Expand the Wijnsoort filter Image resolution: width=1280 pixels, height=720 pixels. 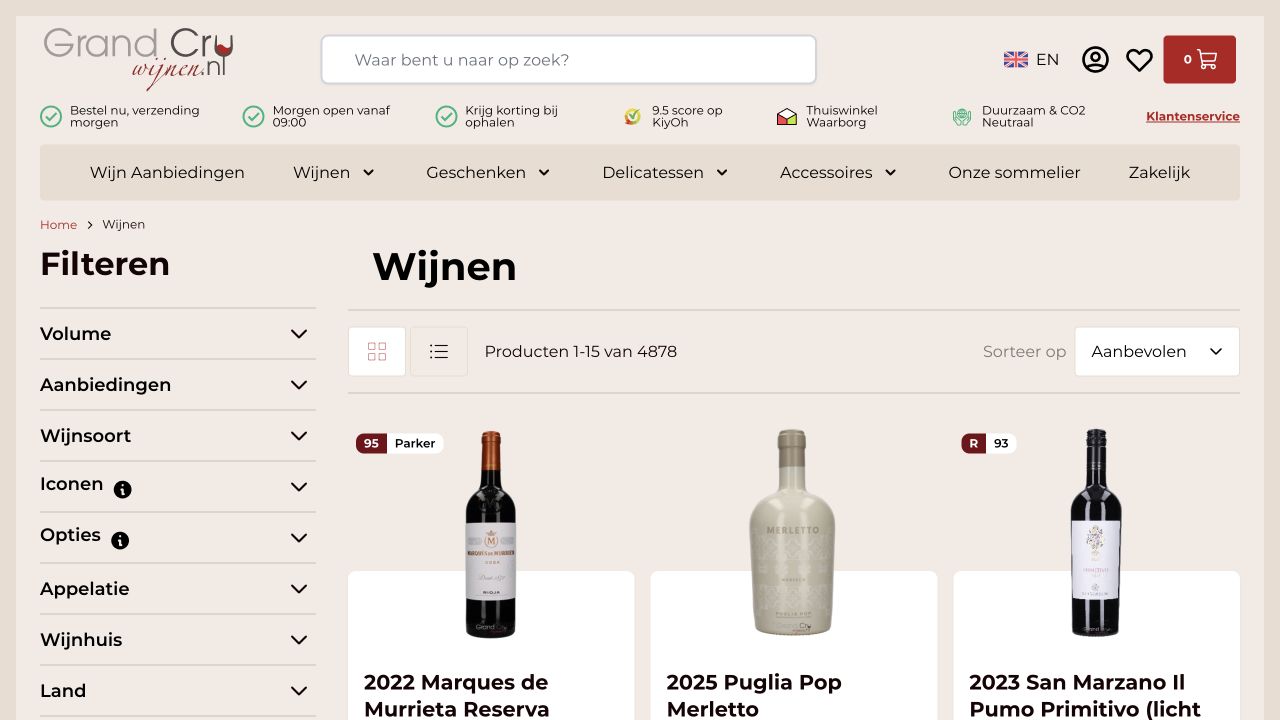178,436
